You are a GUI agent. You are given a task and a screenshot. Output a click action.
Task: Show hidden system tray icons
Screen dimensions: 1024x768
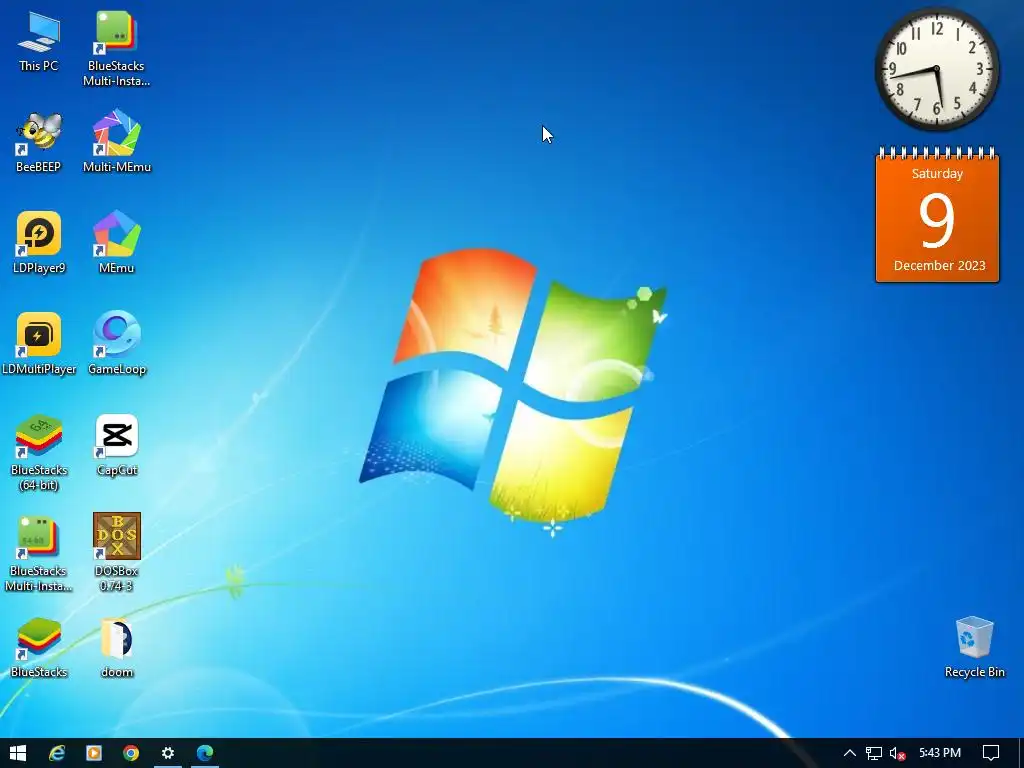coord(850,753)
